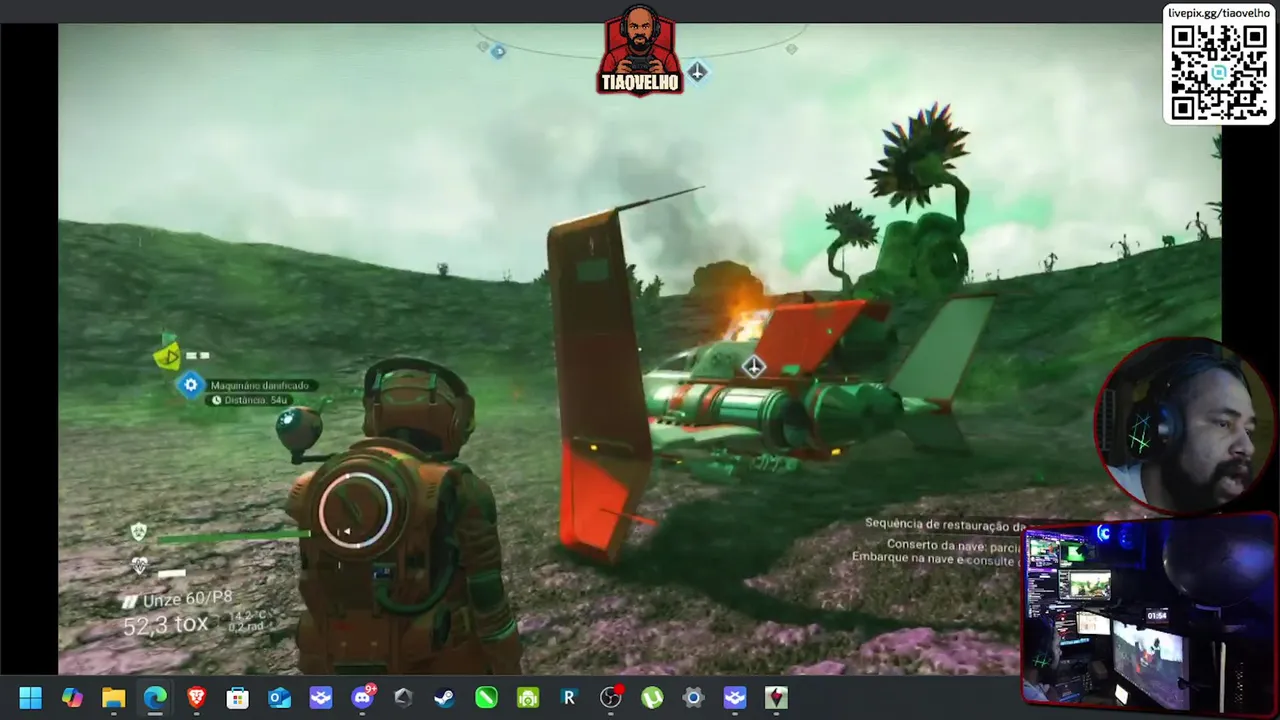The image size is (1280, 720).
Task: Click the health heart icon in HUD
Action: pyautogui.click(x=140, y=567)
